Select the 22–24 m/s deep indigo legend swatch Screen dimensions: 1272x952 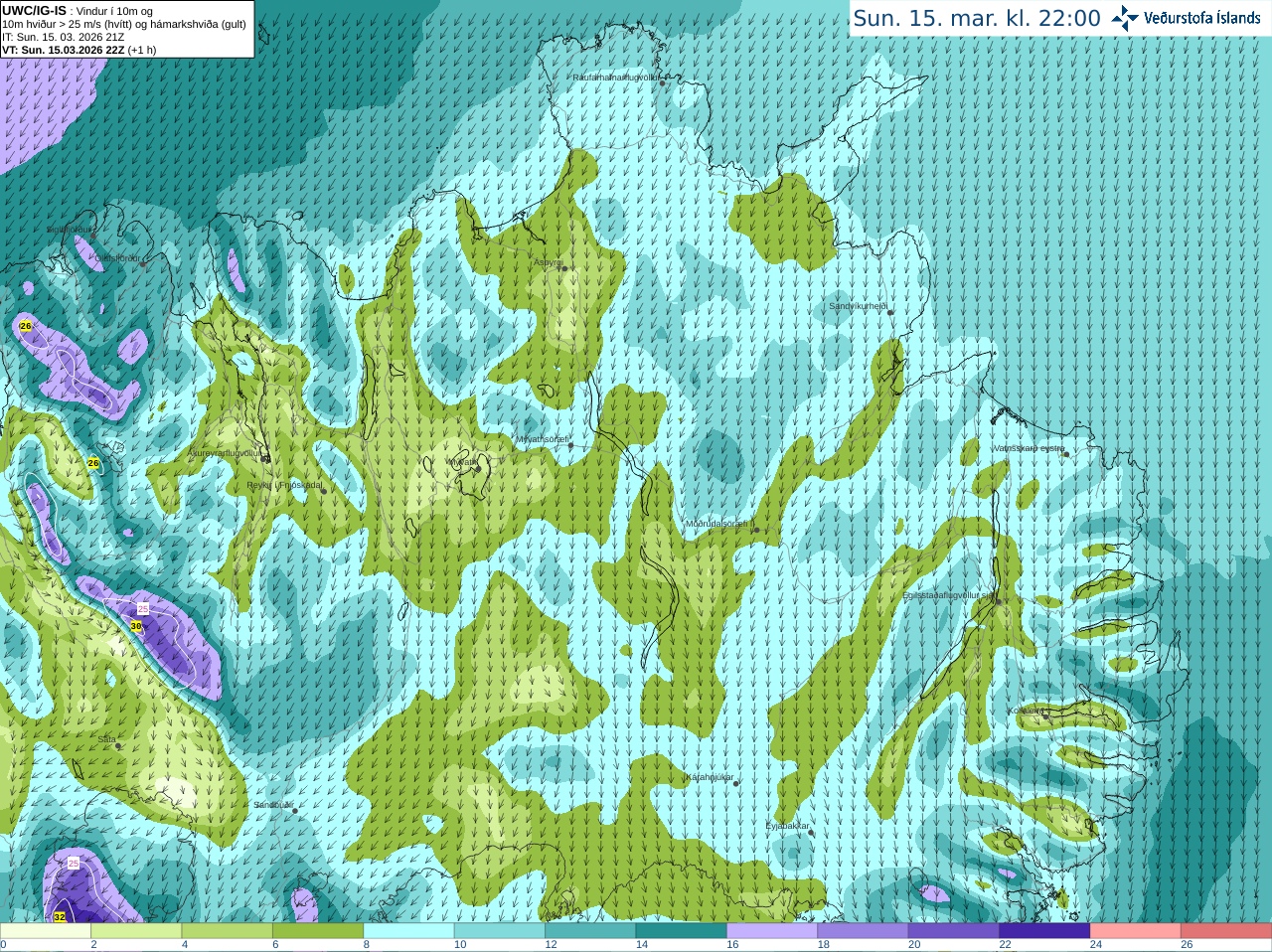point(1043,931)
